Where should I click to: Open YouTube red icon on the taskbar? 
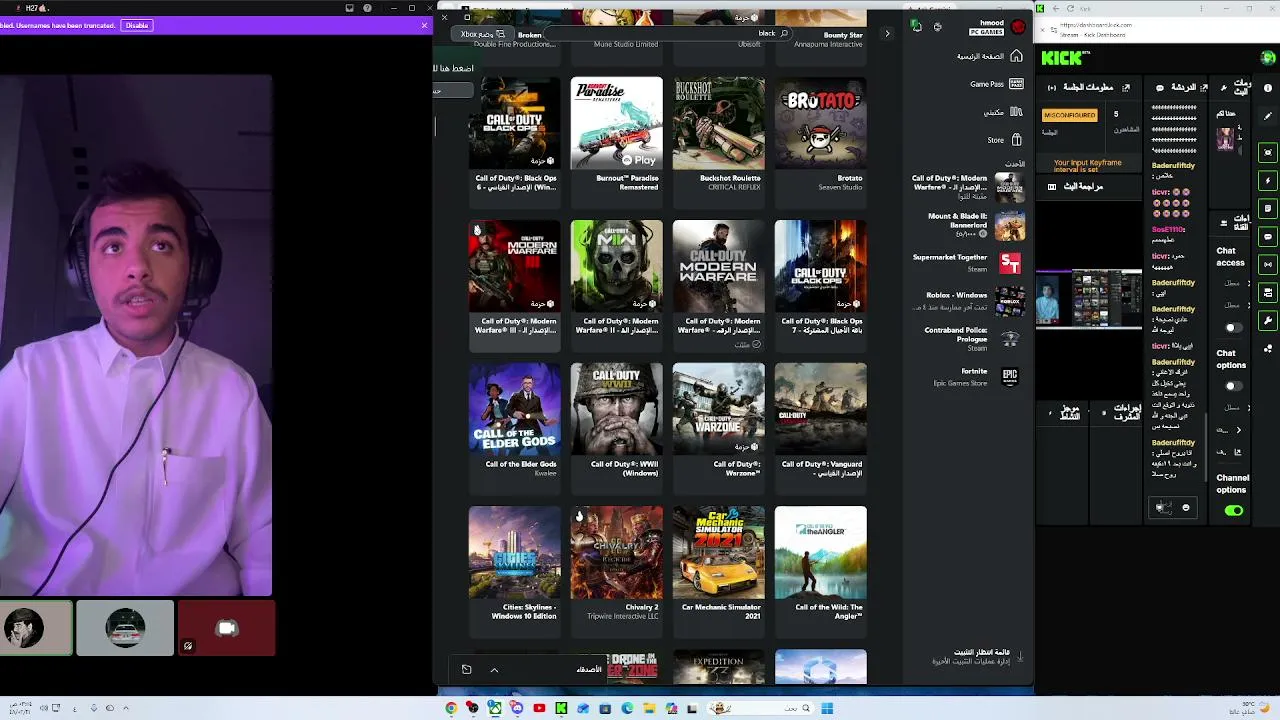[539, 709]
